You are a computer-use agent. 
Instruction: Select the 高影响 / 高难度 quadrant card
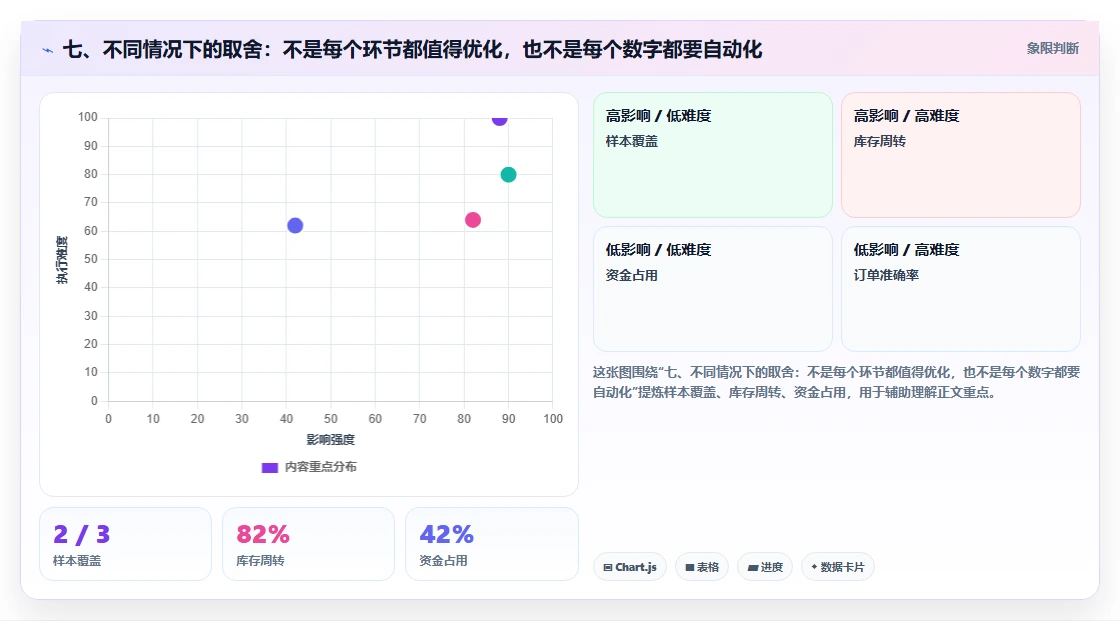pyautogui.click(x=961, y=154)
